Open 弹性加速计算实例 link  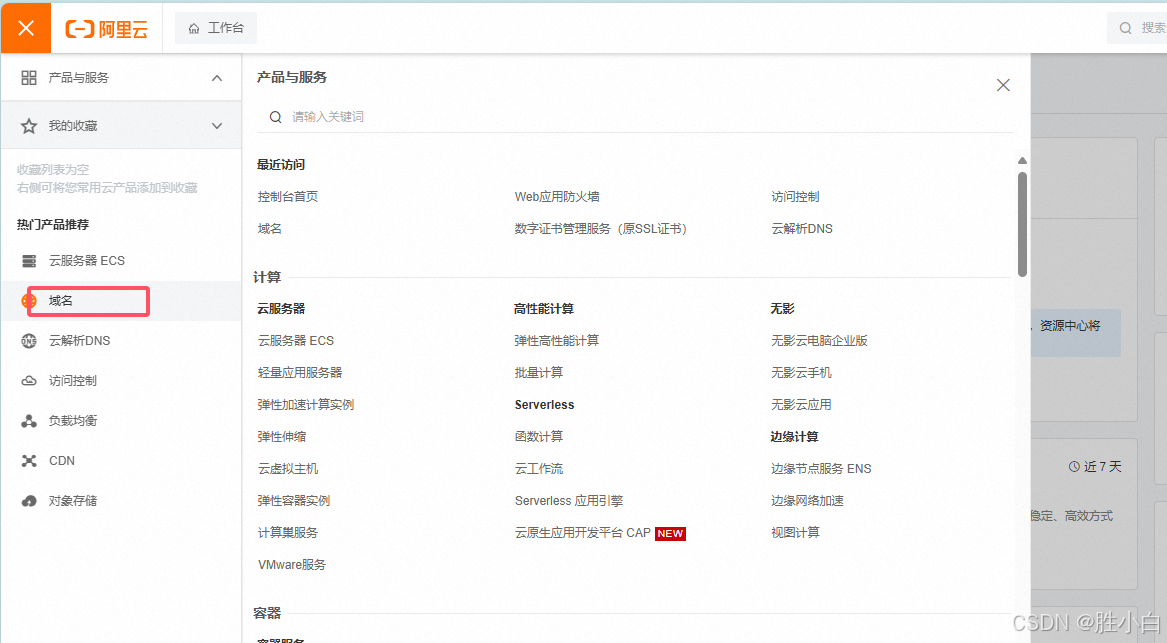(306, 405)
